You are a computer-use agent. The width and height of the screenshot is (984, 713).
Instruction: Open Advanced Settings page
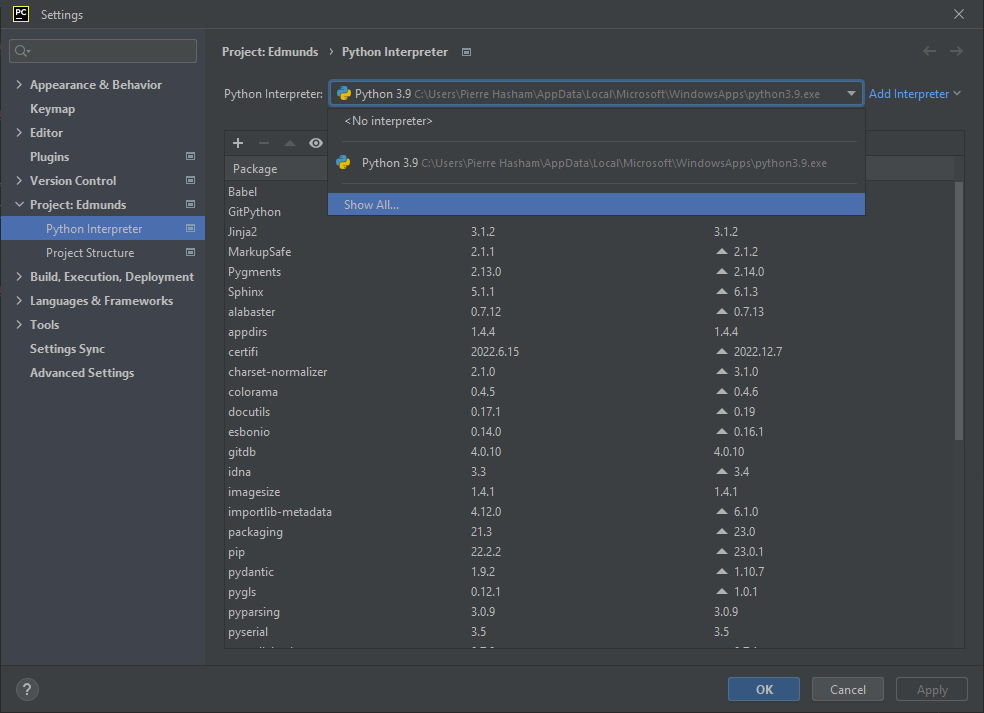(x=82, y=373)
